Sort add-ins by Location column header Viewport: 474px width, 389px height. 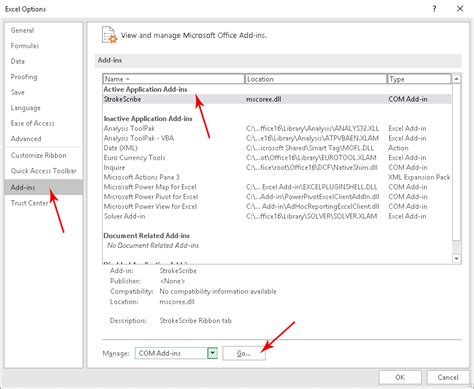pos(315,79)
